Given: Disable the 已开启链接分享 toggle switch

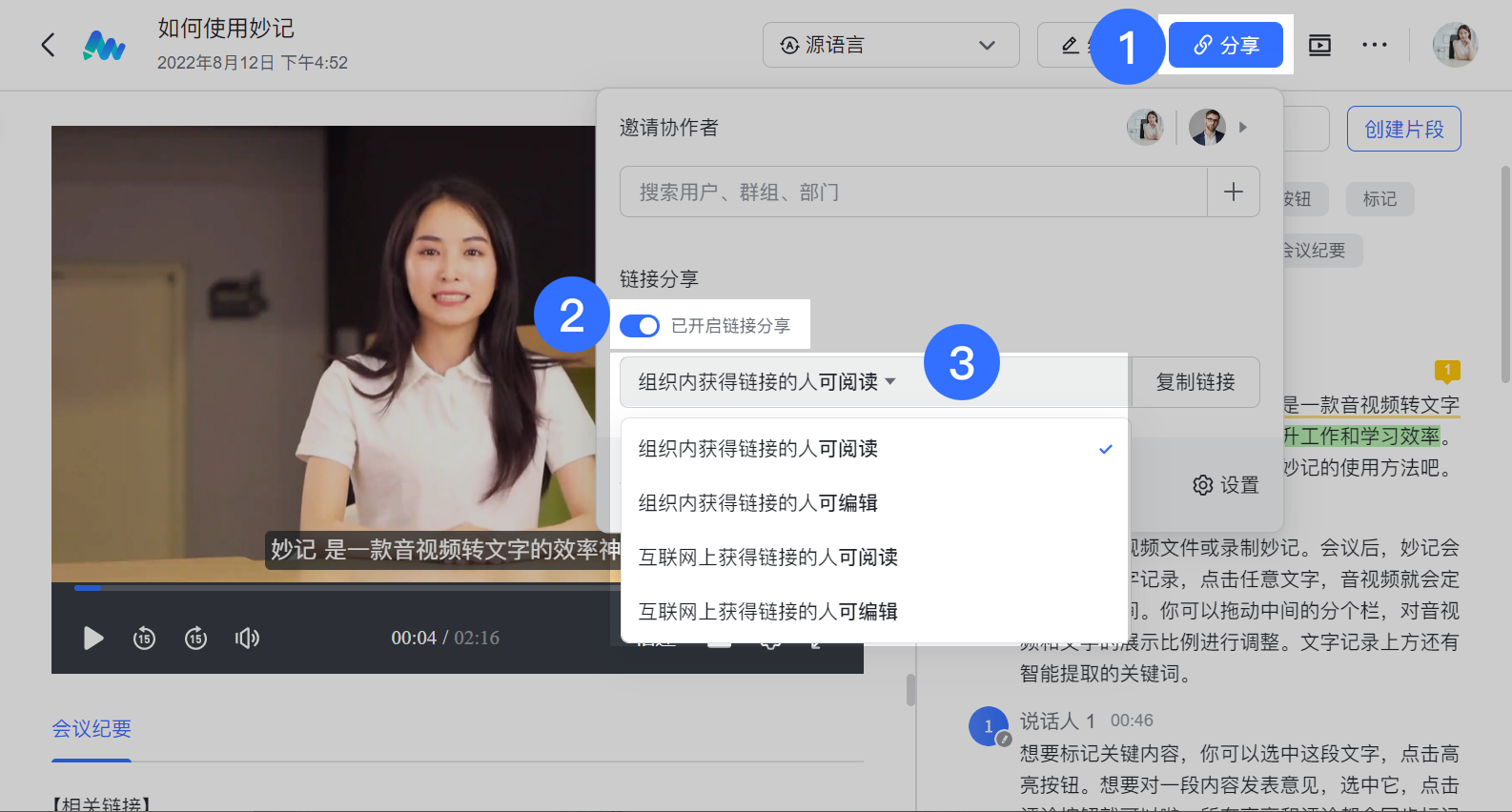Looking at the screenshot, I should point(639,326).
